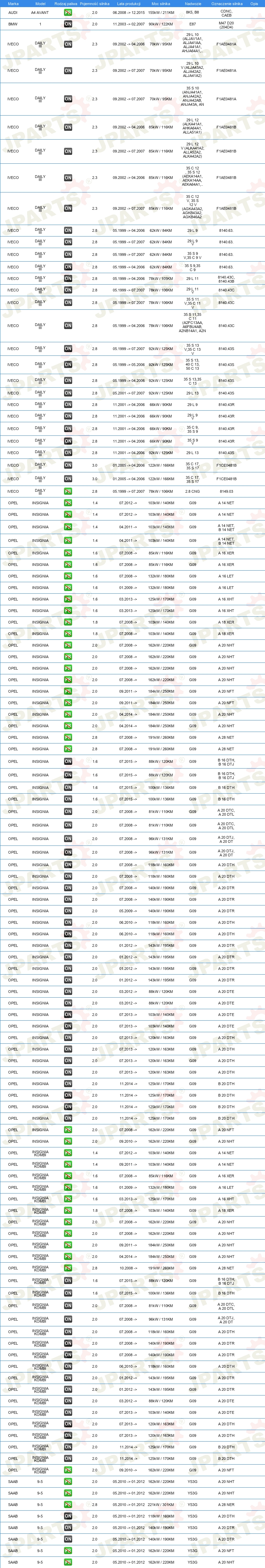The height and width of the screenshot is (1568, 265).
Task: Click the ON icon for IVECO 35 C 12, 35 S 12 (AEKA14A1) row
Action: [x=68, y=178]
